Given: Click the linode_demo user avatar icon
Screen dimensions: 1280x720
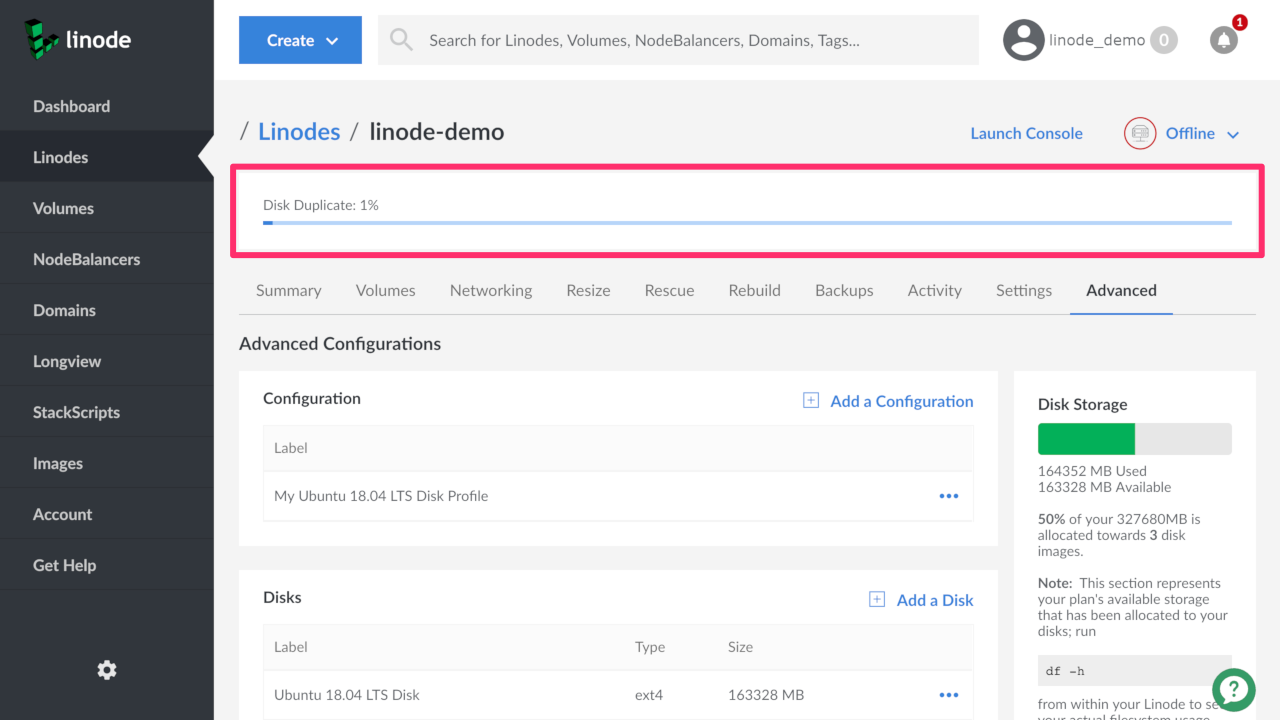Looking at the screenshot, I should pyautogui.click(x=1023, y=40).
